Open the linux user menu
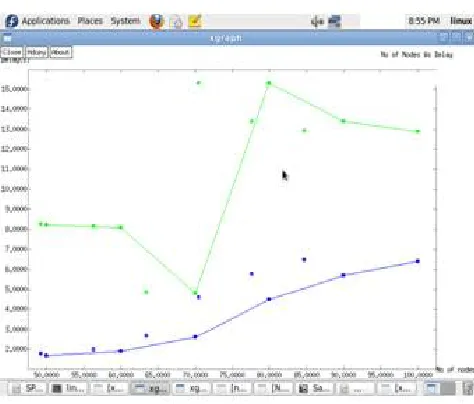 pyautogui.click(x=461, y=21)
